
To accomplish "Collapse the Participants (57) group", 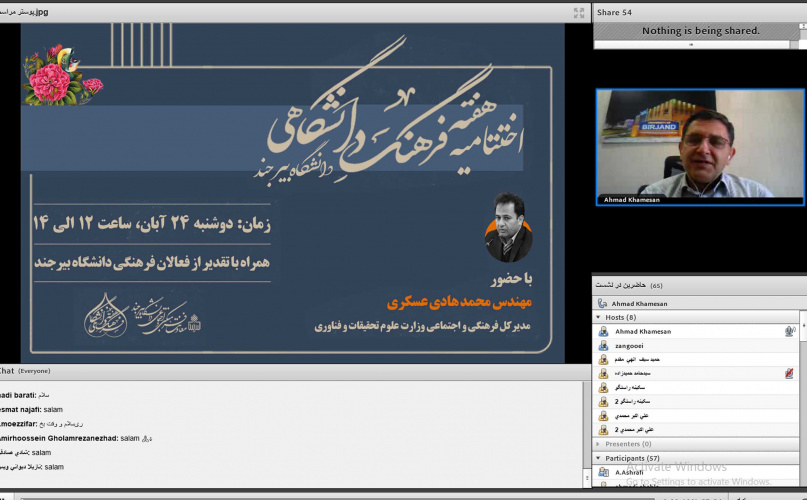I will pos(598,458).
